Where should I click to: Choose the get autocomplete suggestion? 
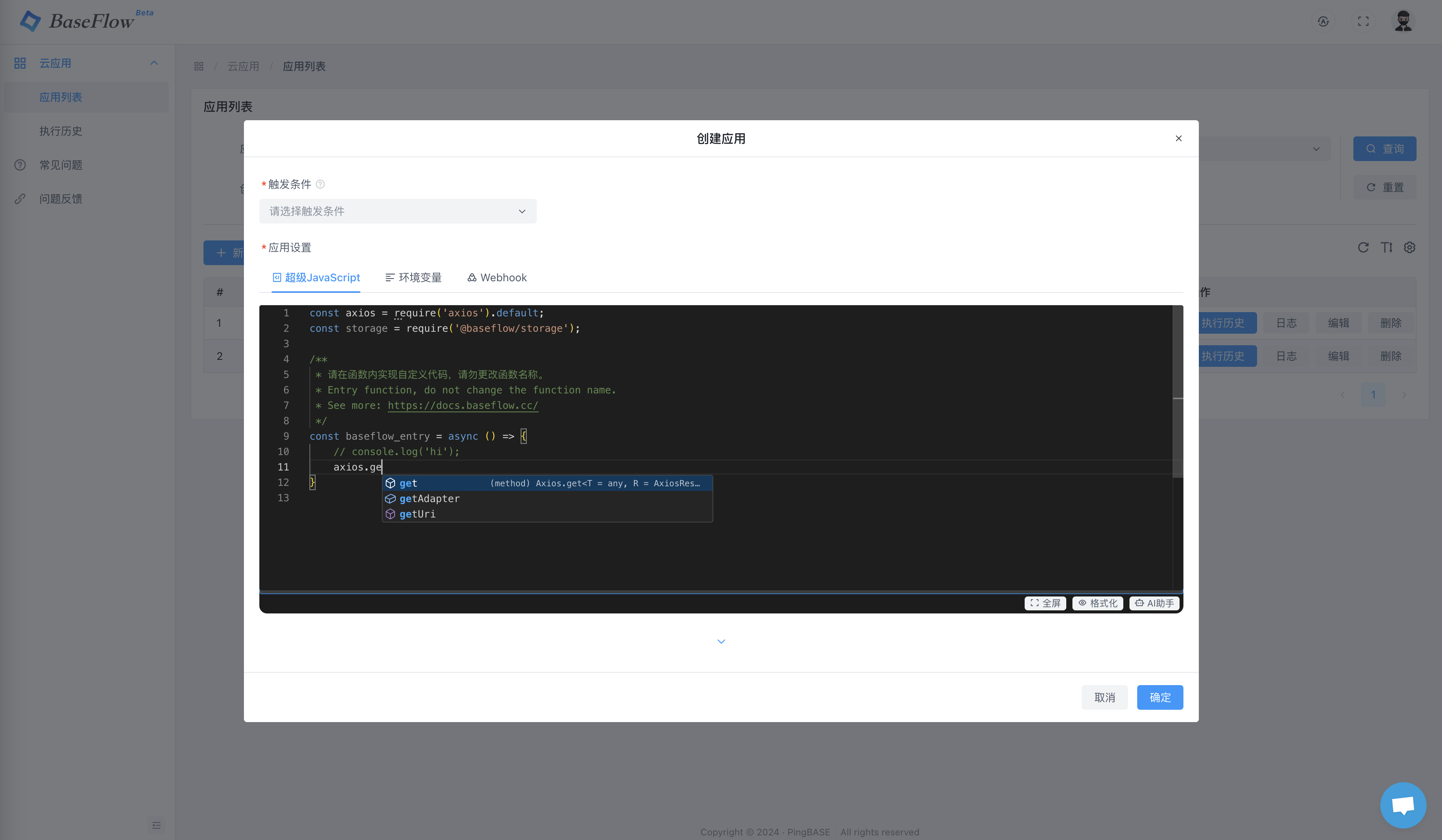click(547, 484)
